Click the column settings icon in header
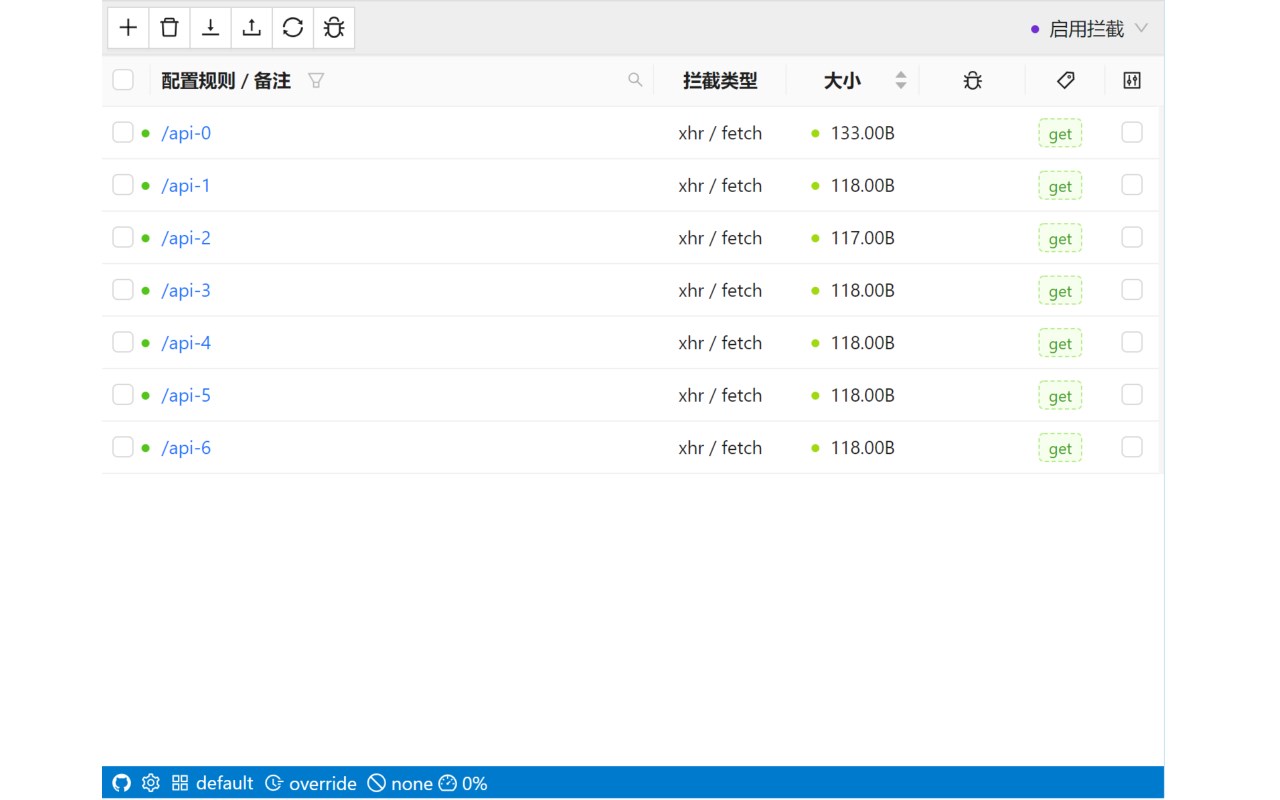 pyautogui.click(x=1132, y=81)
